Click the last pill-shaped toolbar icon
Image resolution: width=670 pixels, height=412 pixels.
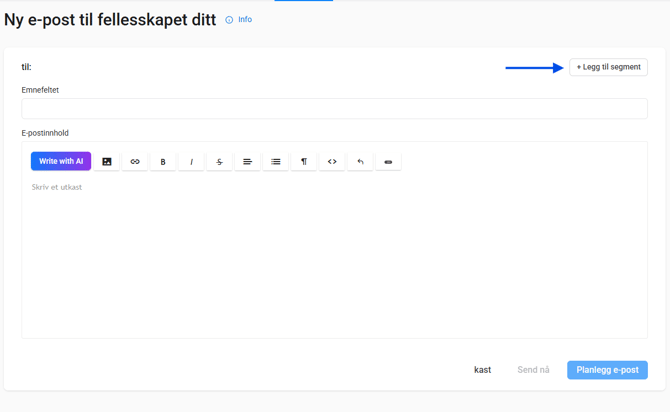coord(388,161)
